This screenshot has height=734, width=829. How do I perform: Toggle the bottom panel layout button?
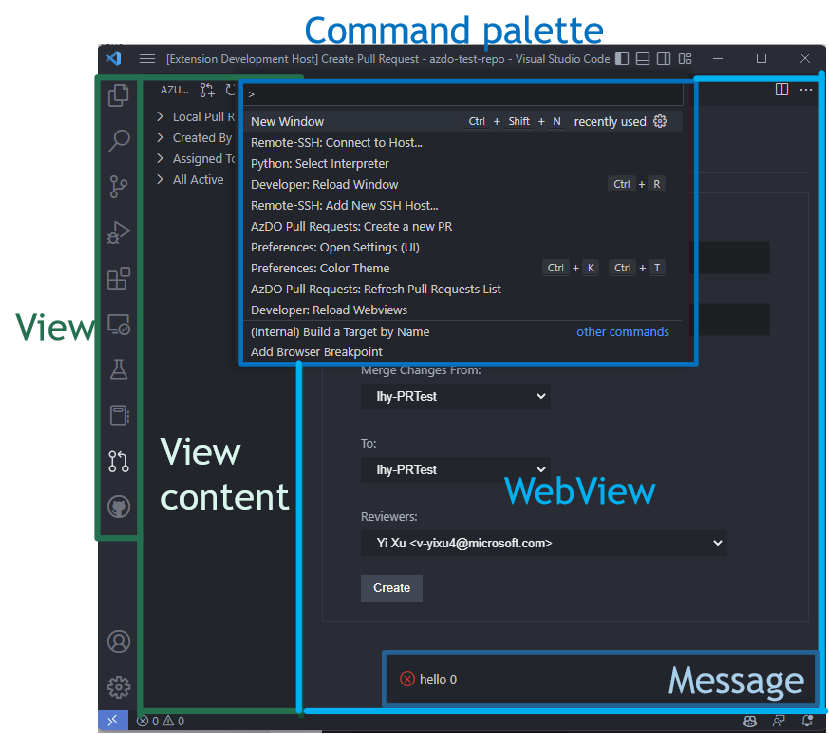point(643,59)
